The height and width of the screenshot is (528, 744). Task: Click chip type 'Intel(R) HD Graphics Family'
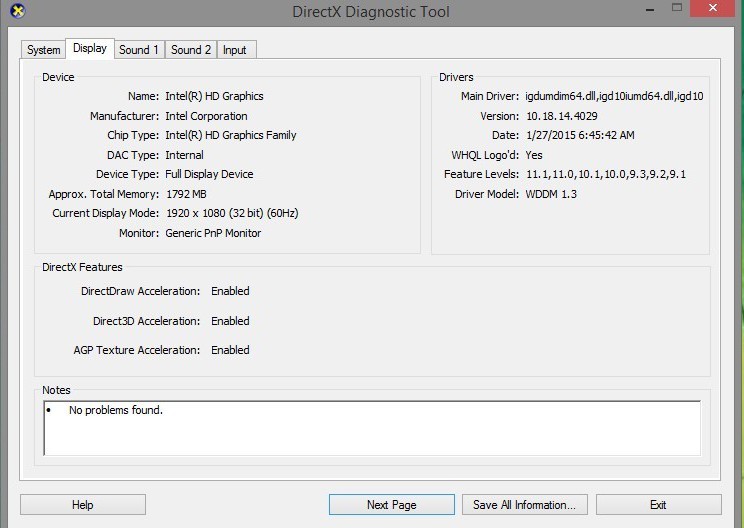point(231,135)
